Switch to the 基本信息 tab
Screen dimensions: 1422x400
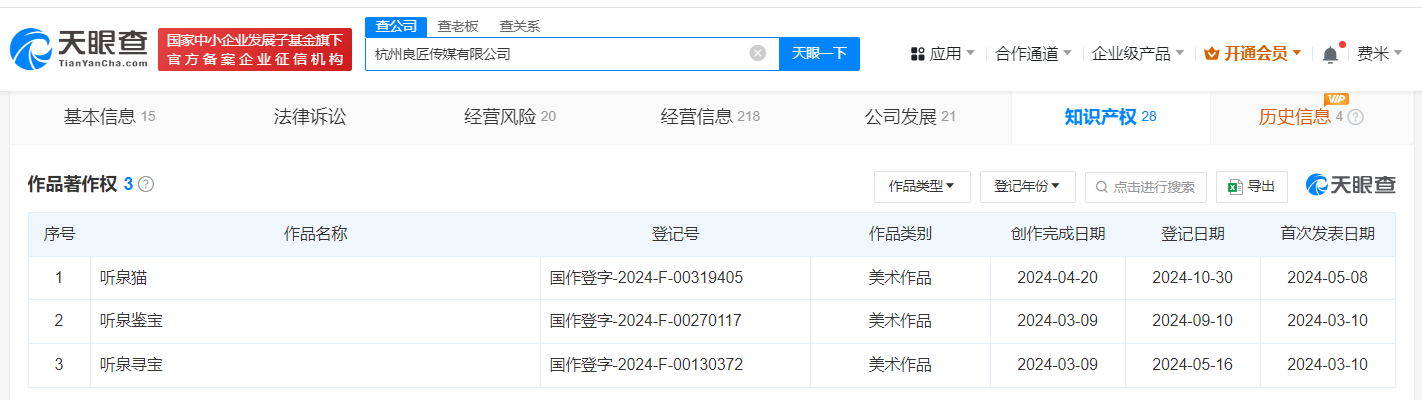click(110, 117)
